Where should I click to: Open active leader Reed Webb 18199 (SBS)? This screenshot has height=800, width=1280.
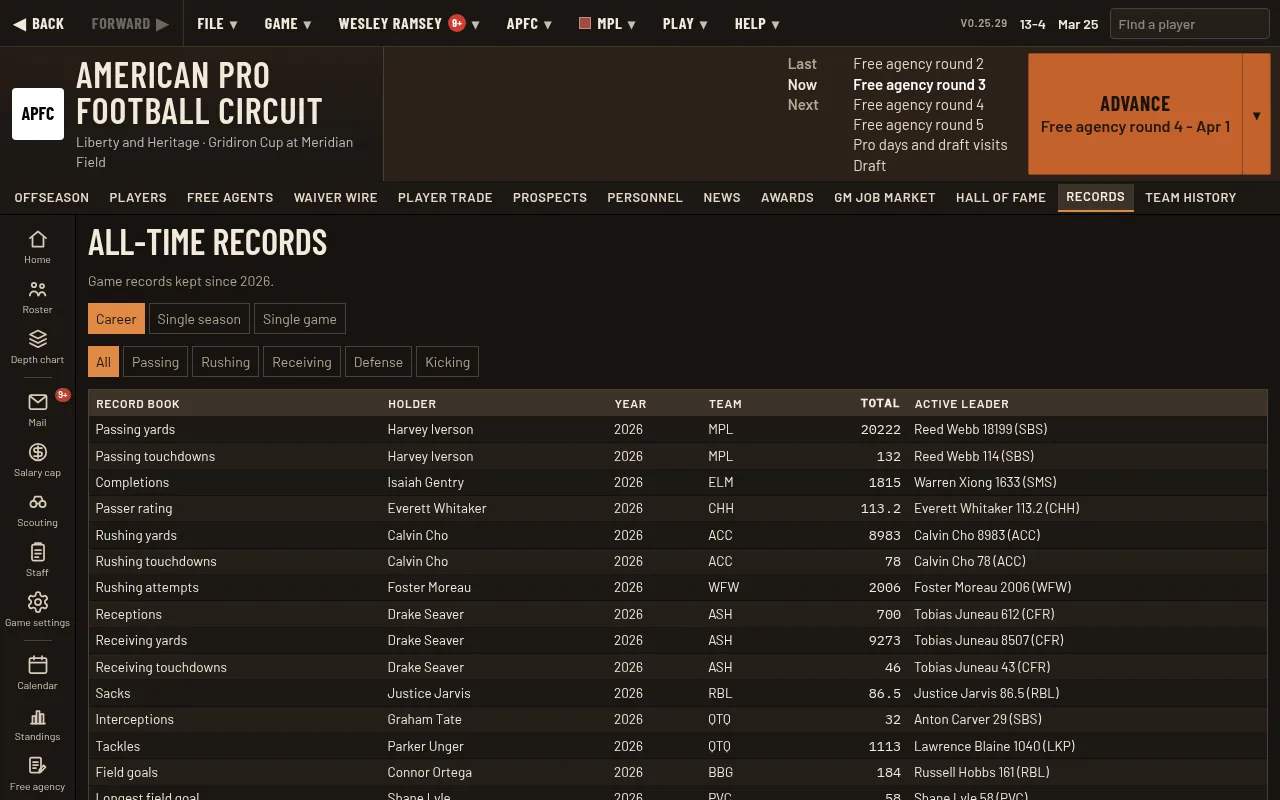981,429
